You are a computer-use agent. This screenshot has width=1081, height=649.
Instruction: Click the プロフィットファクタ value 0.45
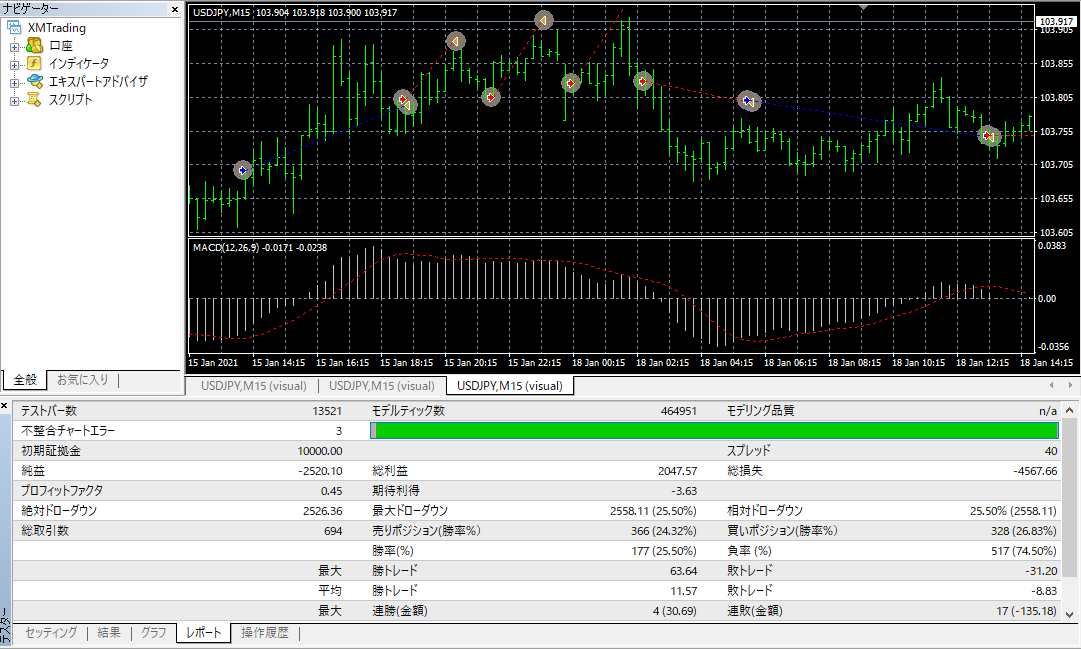click(332, 491)
